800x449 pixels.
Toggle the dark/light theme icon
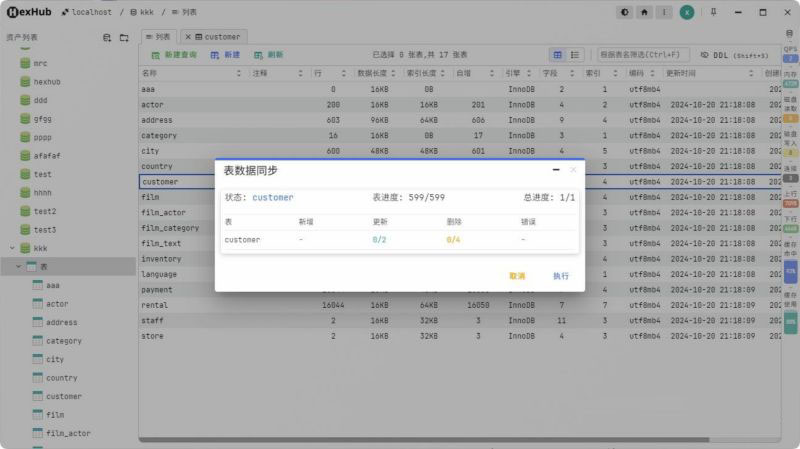coord(624,12)
